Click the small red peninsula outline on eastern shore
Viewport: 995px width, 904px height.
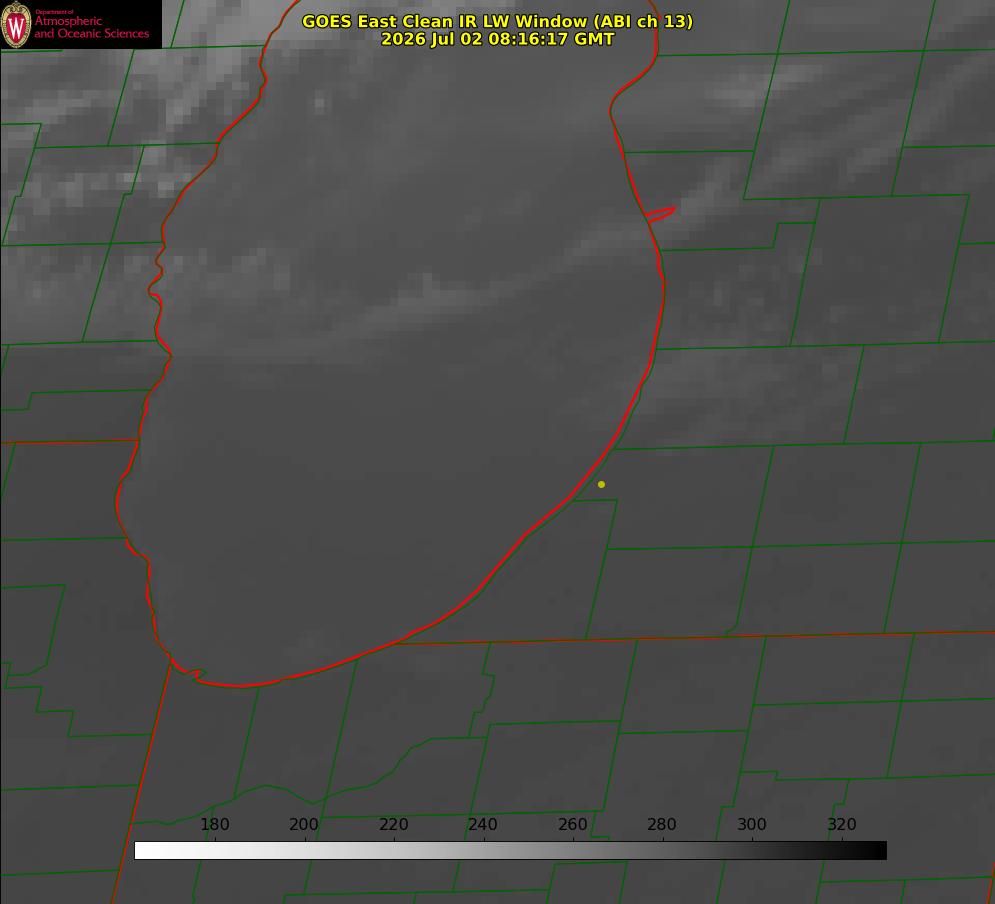pyautogui.click(x=661, y=213)
